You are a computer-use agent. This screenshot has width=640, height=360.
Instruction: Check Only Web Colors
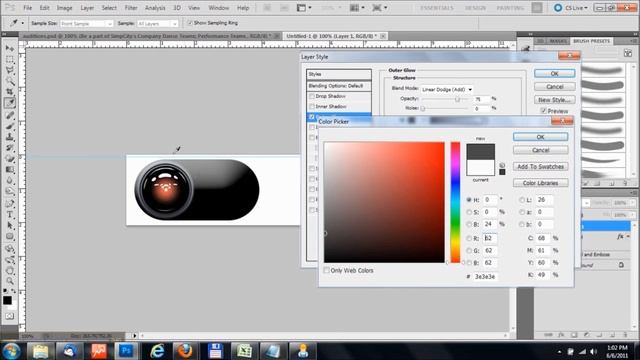[x=327, y=270]
